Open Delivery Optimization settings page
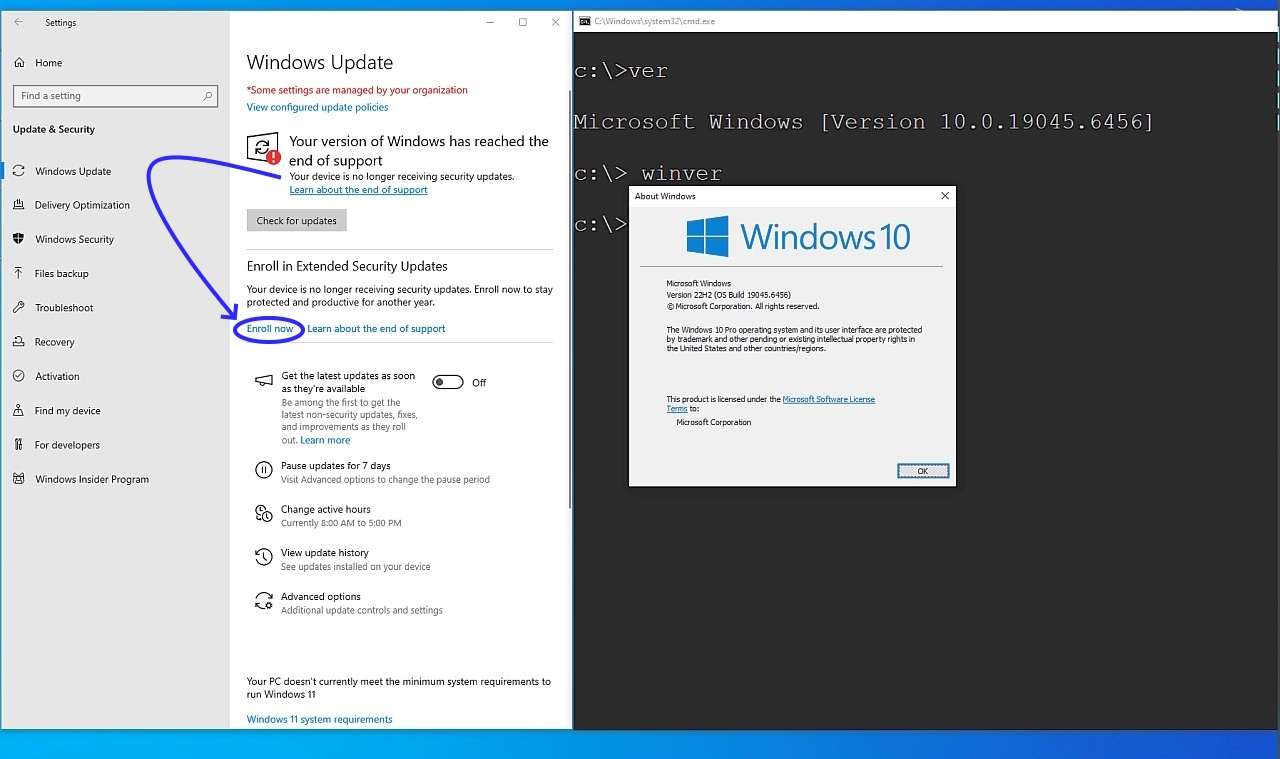The height and width of the screenshot is (759, 1280). coord(82,205)
